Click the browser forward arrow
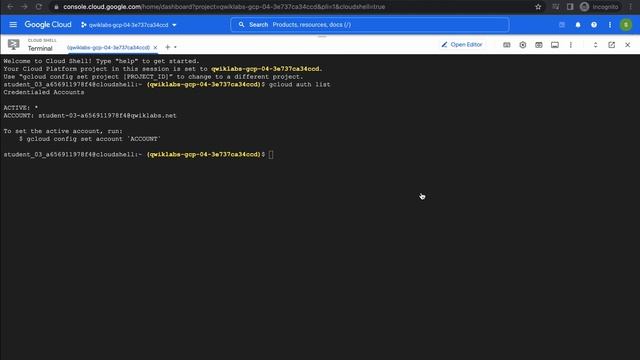640x360 pixels. [24, 7]
